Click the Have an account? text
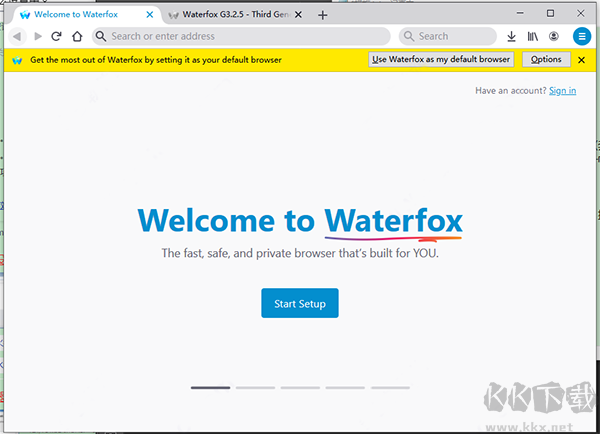 [x=511, y=91]
